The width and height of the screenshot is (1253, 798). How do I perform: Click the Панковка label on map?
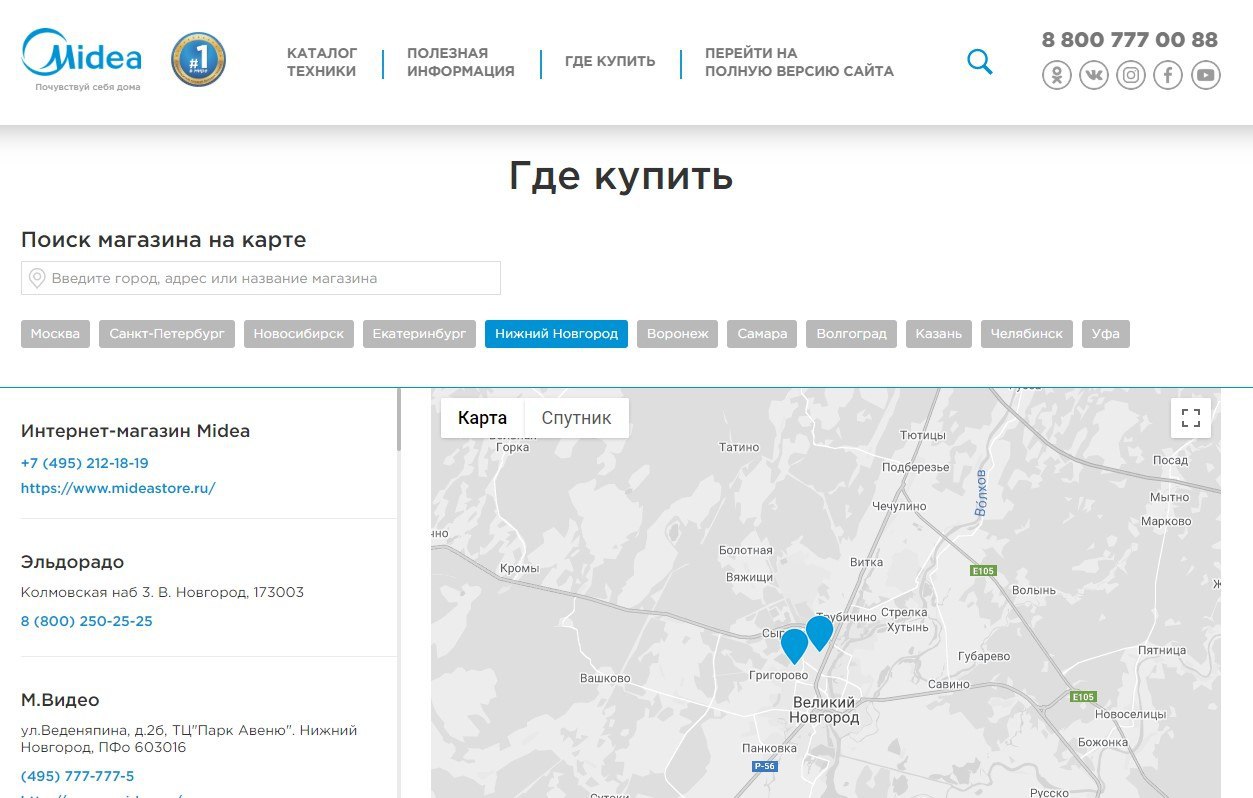(x=770, y=748)
